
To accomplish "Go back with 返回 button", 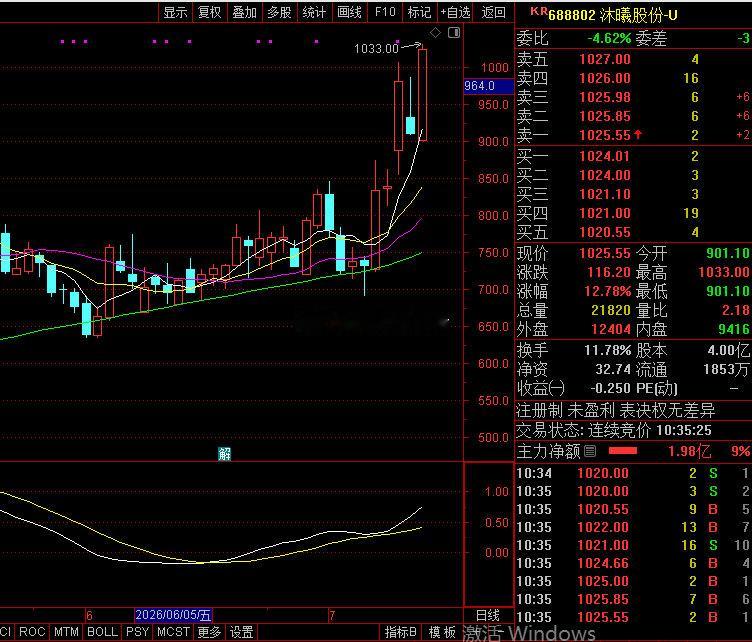I will [494, 12].
